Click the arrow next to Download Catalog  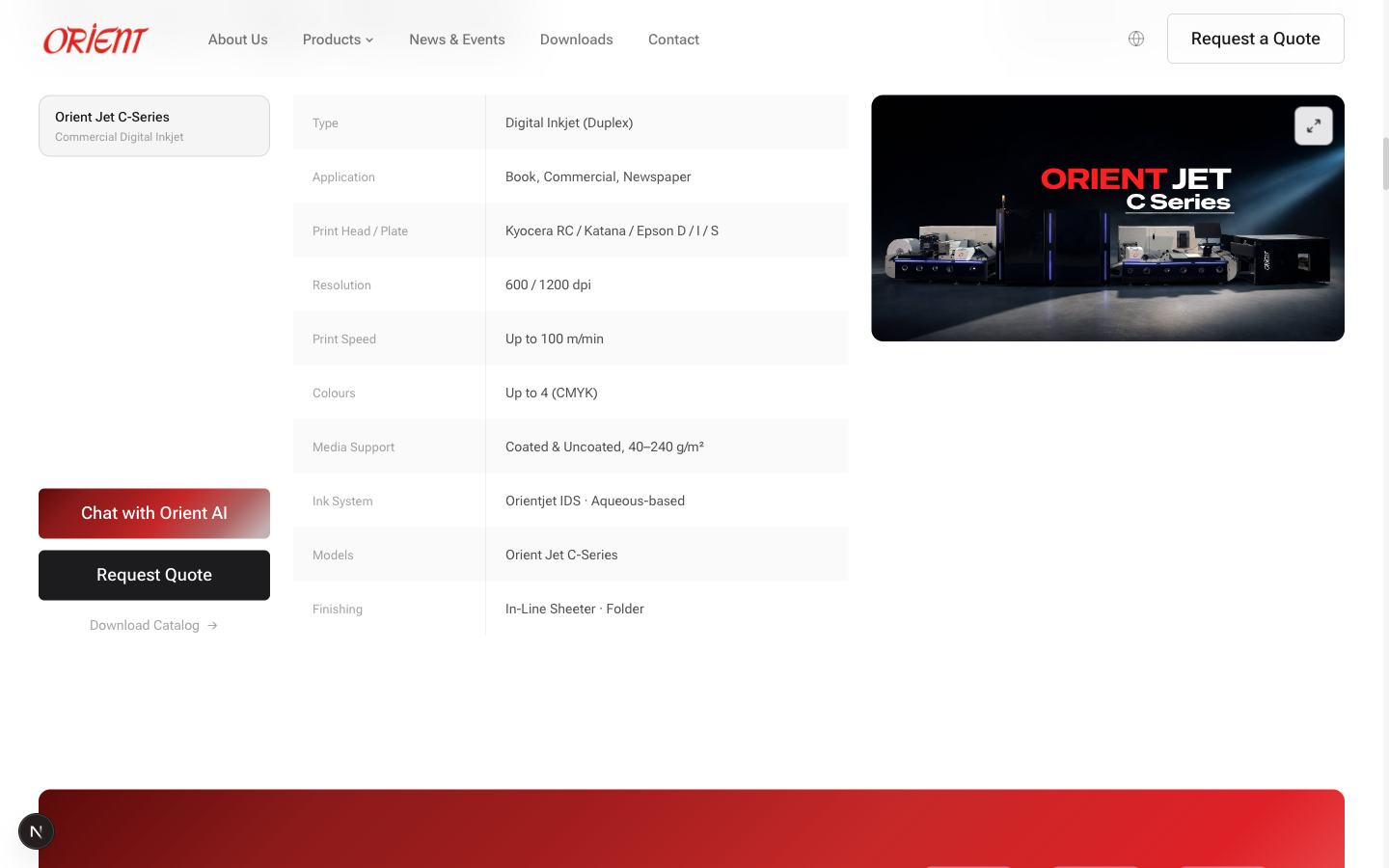tap(212, 625)
